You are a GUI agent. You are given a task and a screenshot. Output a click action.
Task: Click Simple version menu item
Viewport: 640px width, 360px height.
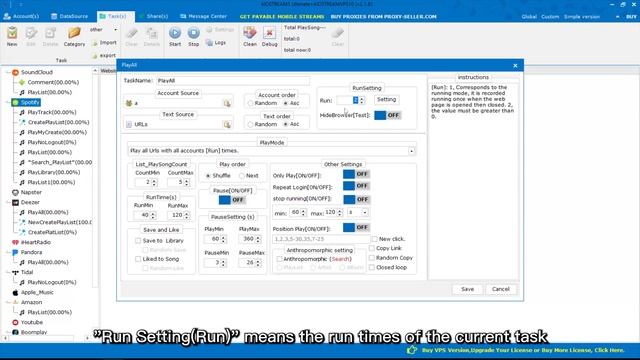pyautogui.click(x=582, y=17)
